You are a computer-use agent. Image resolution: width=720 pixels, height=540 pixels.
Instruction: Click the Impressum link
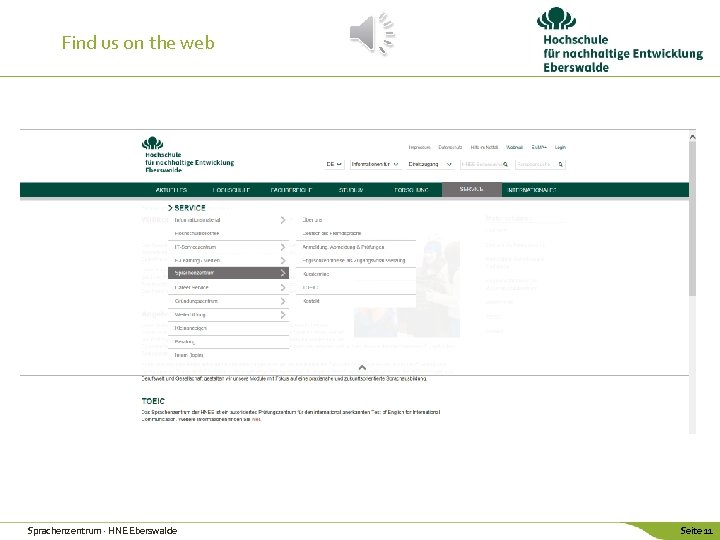coord(419,147)
